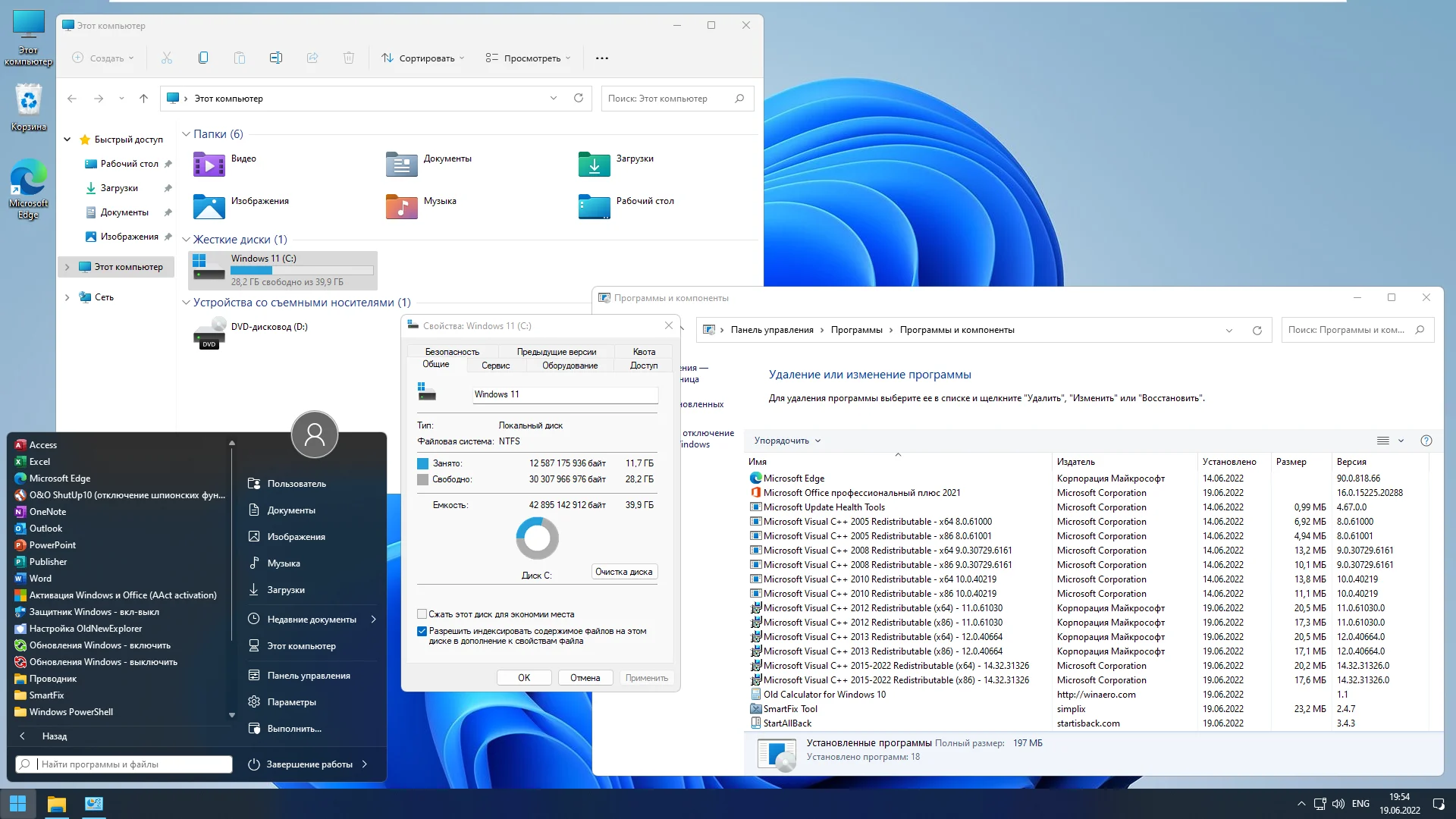Click the Copy icon in Explorer toolbar
The height and width of the screenshot is (819, 1456).
[203, 58]
